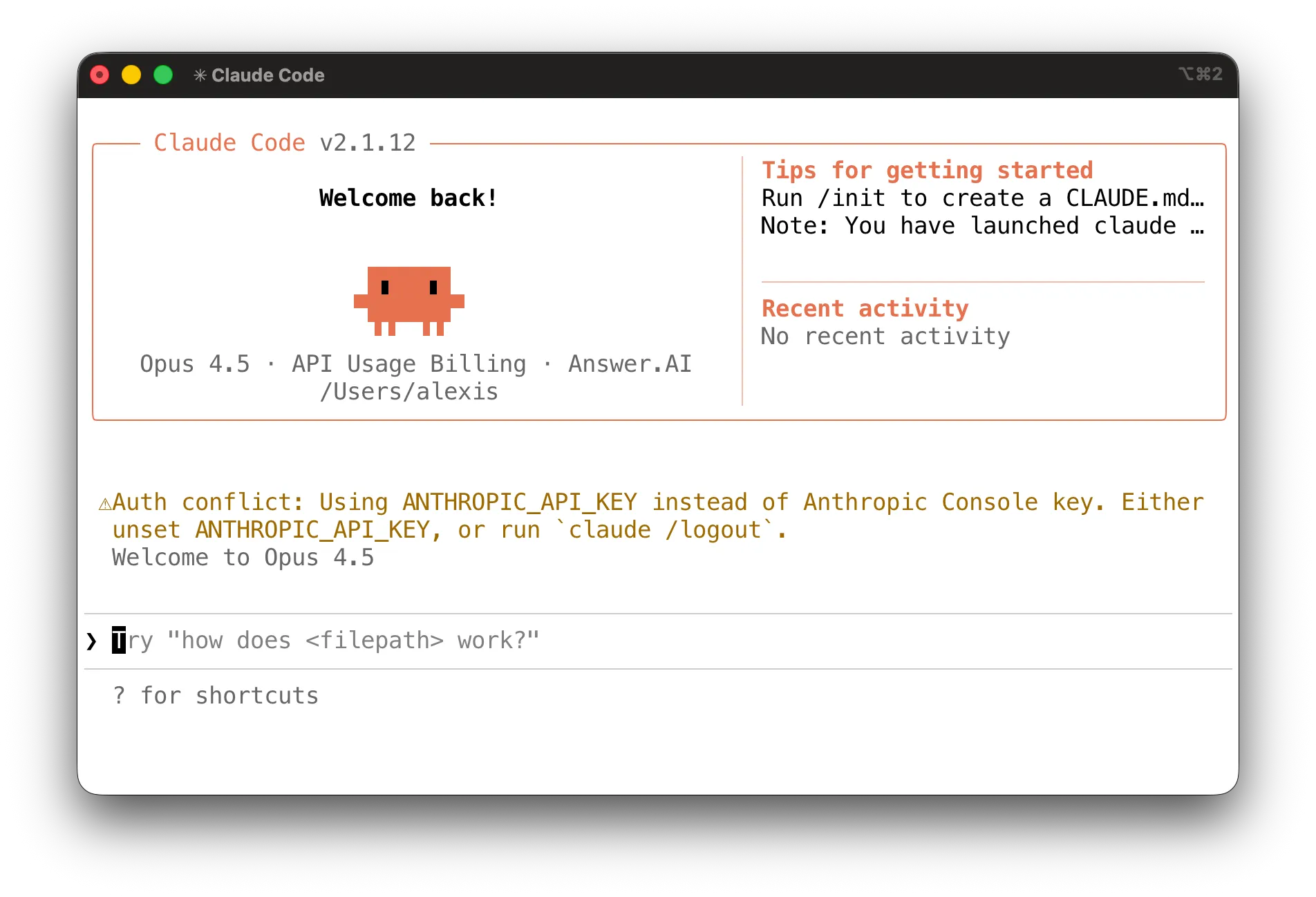Click the warning triangle before Auth conflict
Screen dimensions: 1316x897
[x=105, y=503]
